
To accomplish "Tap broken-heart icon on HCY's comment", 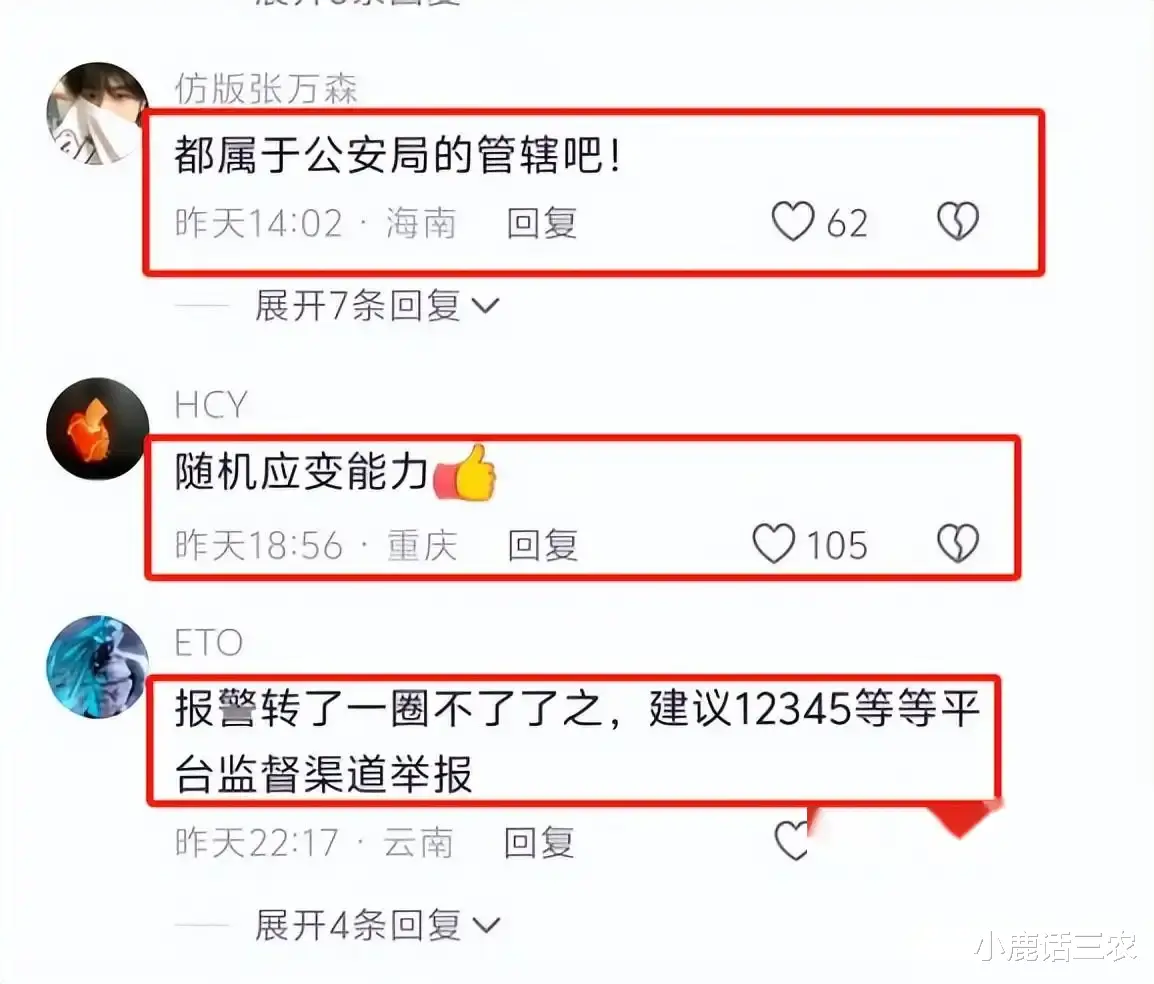I will coord(957,544).
